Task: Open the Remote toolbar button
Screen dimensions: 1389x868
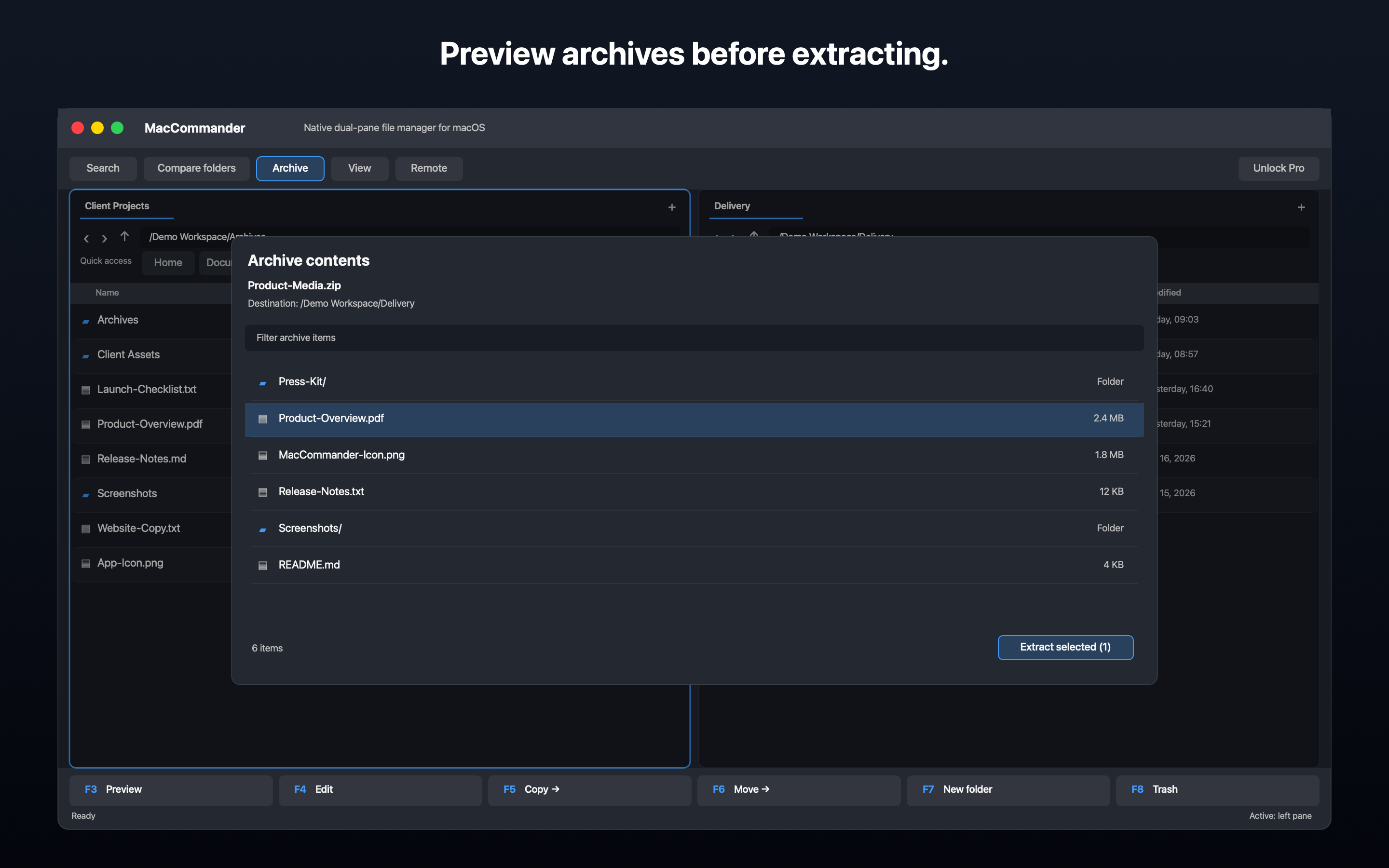Action: pyautogui.click(x=429, y=168)
